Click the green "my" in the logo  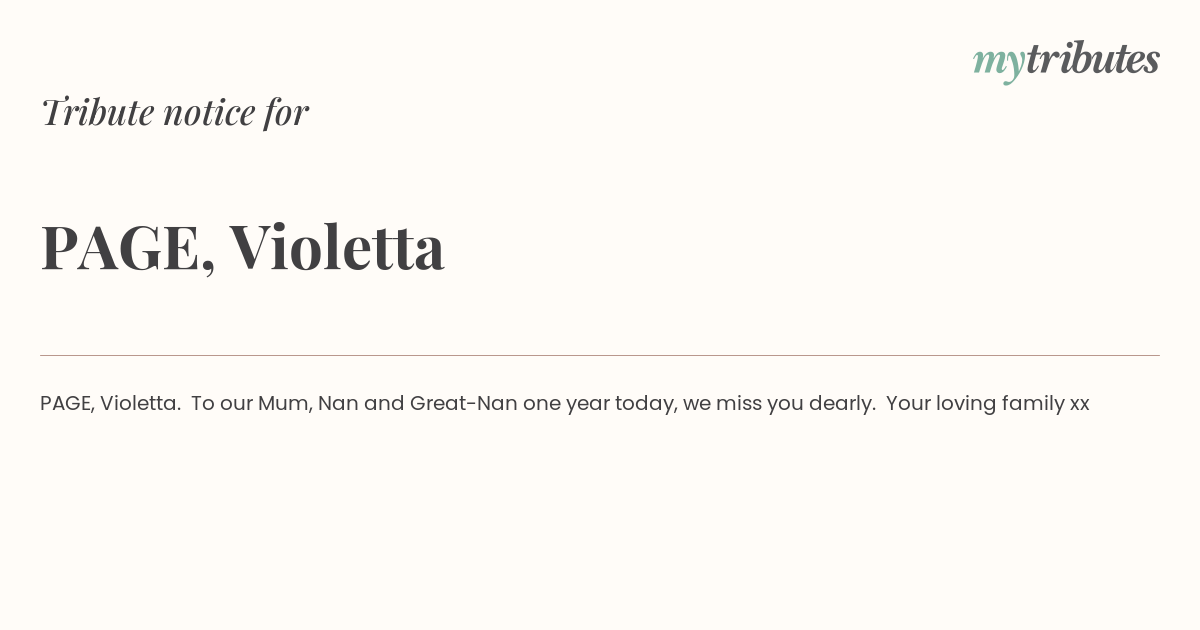click(998, 62)
